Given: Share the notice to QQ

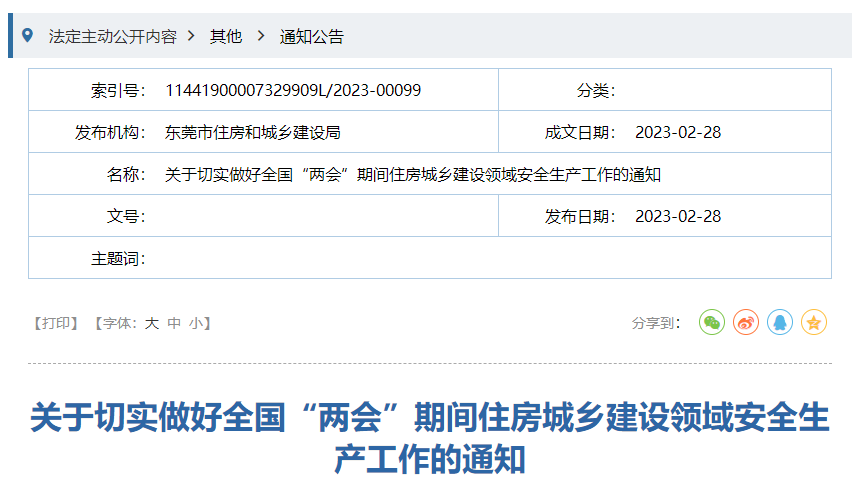Looking at the screenshot, I should [x=780, y=323].
